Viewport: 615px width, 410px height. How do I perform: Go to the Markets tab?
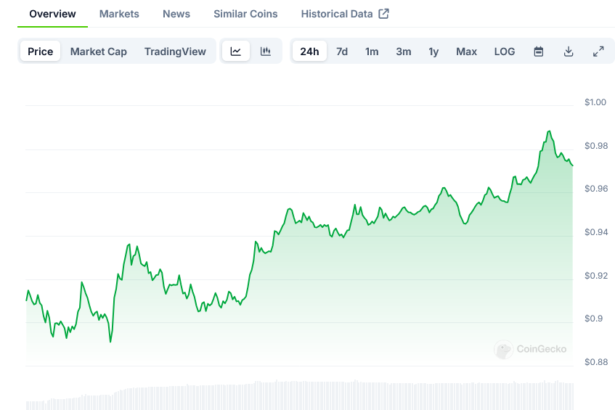point(119,14)
